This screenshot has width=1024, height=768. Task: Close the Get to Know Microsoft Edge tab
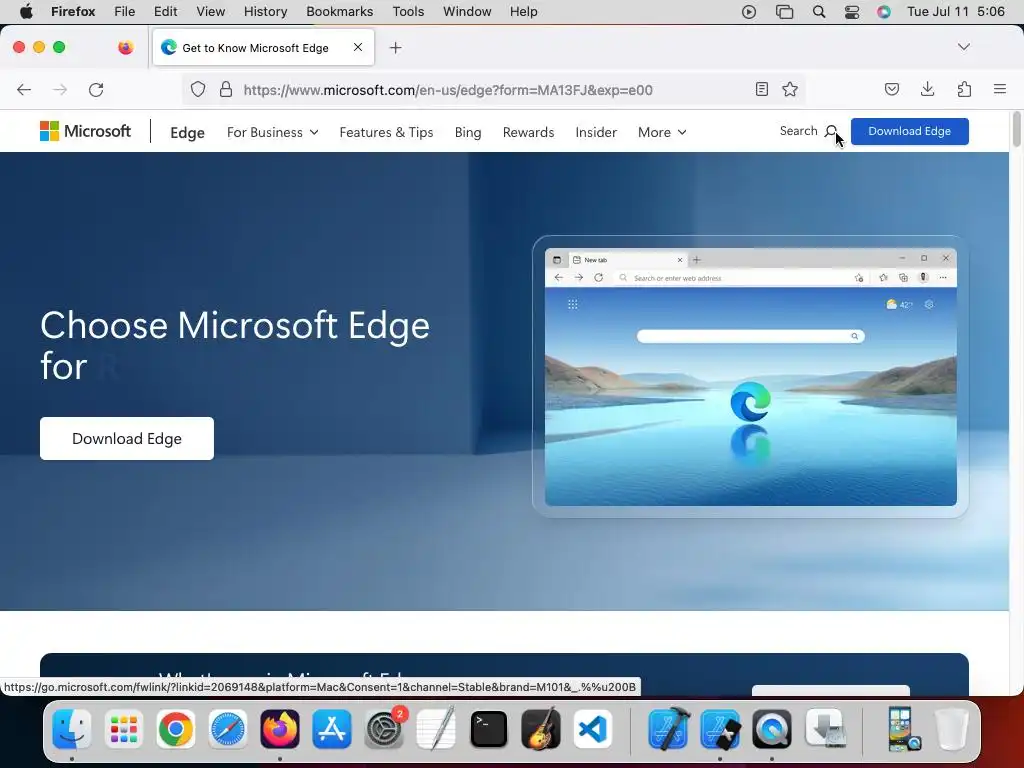tap(358, 47)
